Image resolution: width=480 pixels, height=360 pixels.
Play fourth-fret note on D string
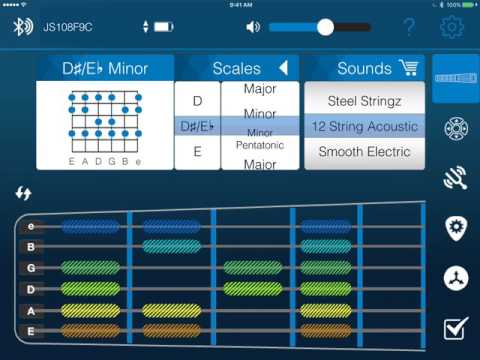tap(326, 289)
